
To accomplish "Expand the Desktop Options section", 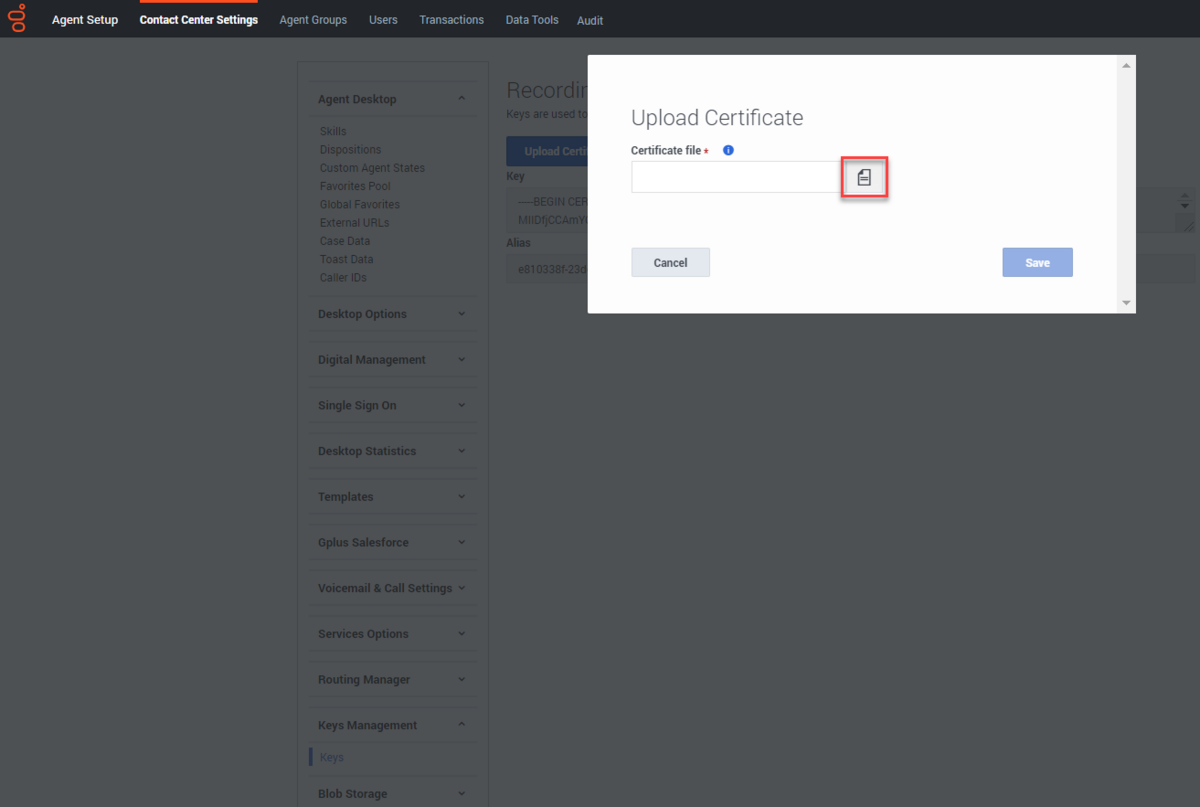I will click(x=392, y=314).
